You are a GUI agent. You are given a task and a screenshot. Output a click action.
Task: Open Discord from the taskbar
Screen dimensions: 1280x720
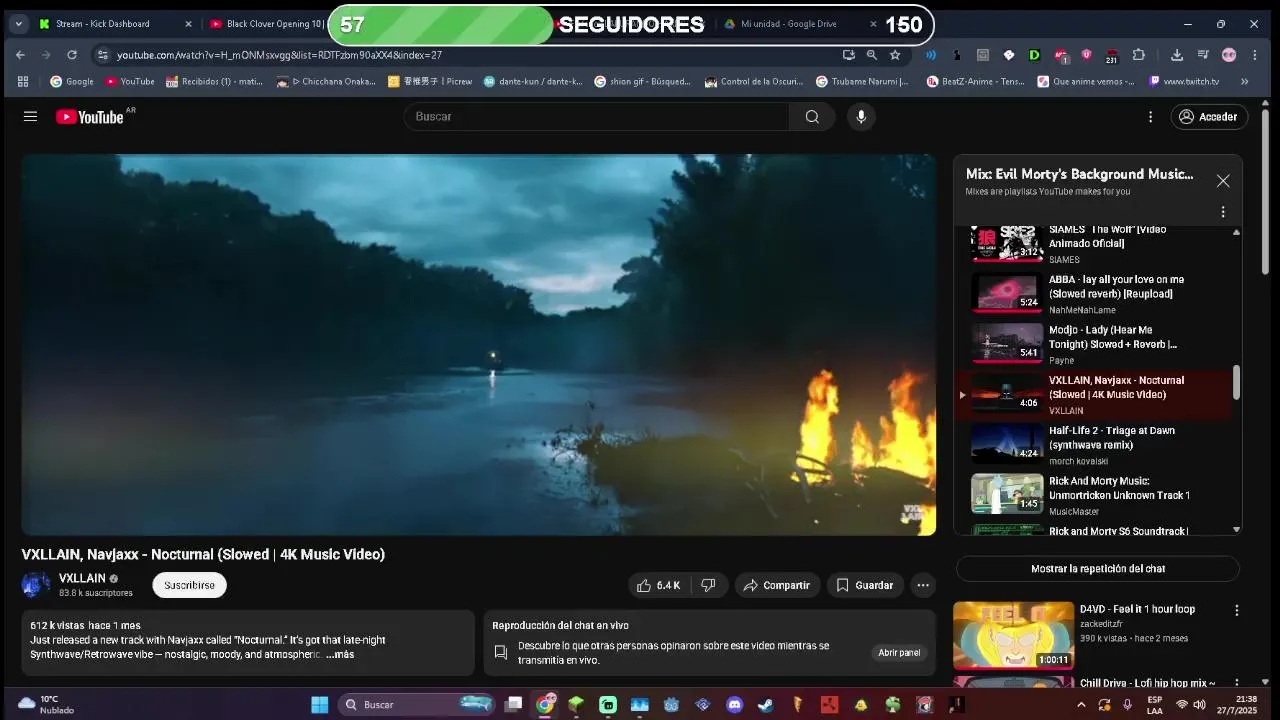pyautogui.click(x=735, y=705)
